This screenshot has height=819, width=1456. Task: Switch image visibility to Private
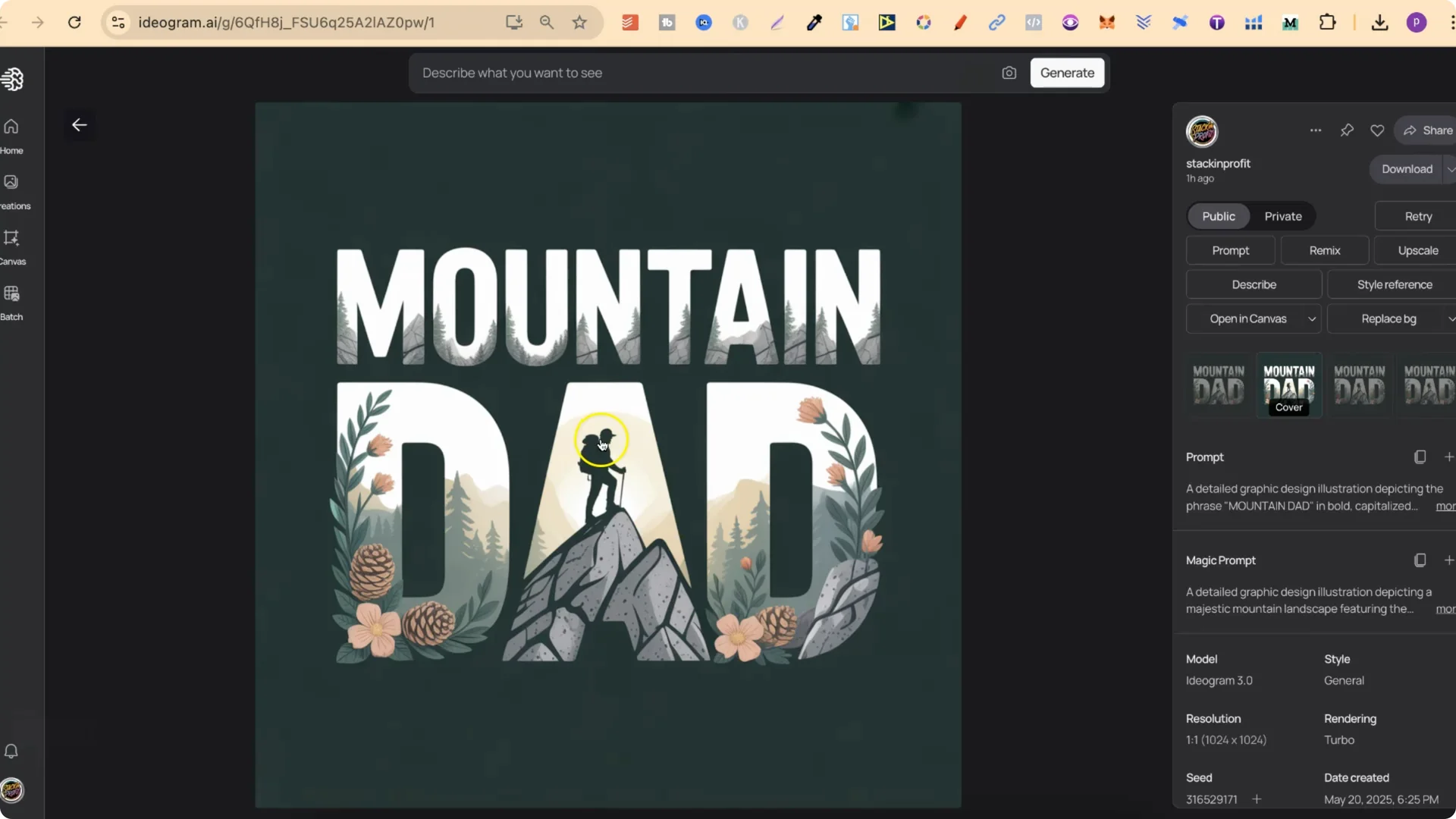coord(1282,216)
